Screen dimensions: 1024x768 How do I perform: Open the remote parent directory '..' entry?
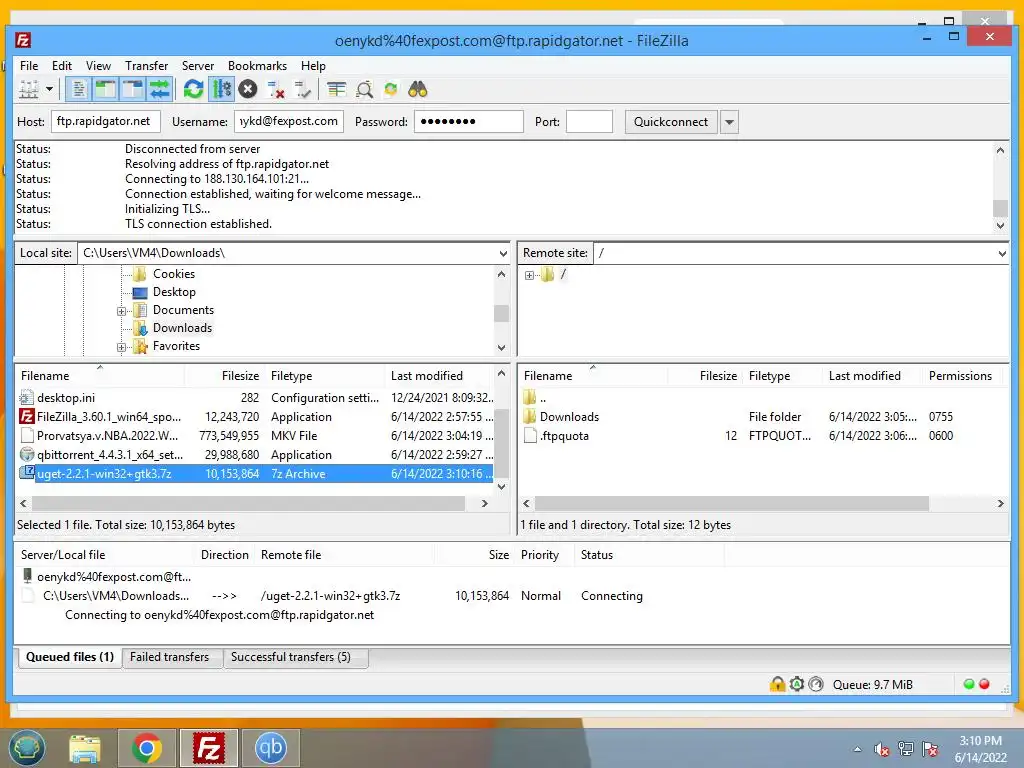(x=764, y=397)
